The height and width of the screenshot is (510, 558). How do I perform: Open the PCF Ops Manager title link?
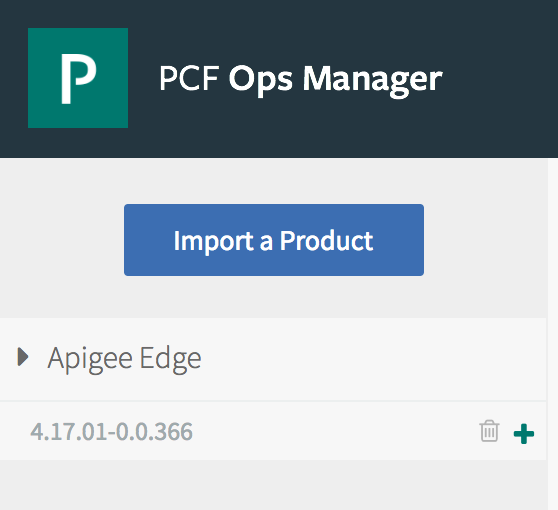301,79
